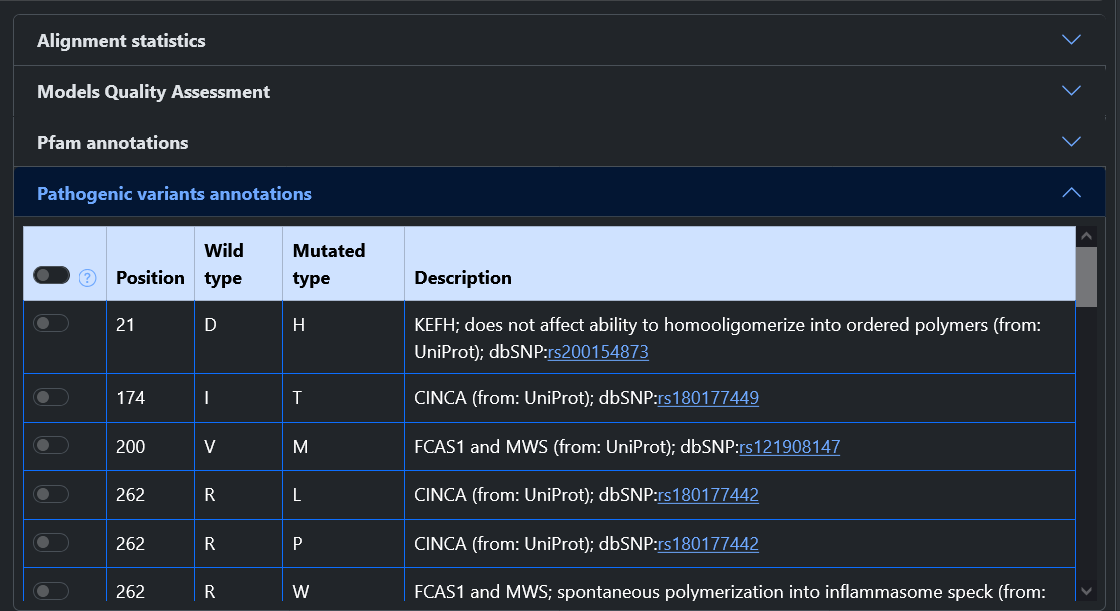
Task: Open rs180177442 link in the R to P row
Action: click(708, 544)
